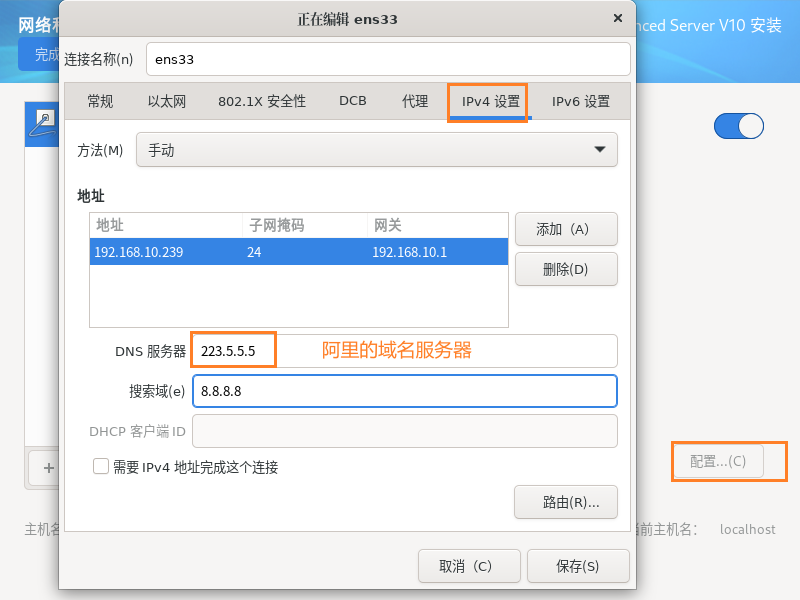Switch to the 代理 tab
The width and height of the screenshot is (800, 600).
click(415, 101)
